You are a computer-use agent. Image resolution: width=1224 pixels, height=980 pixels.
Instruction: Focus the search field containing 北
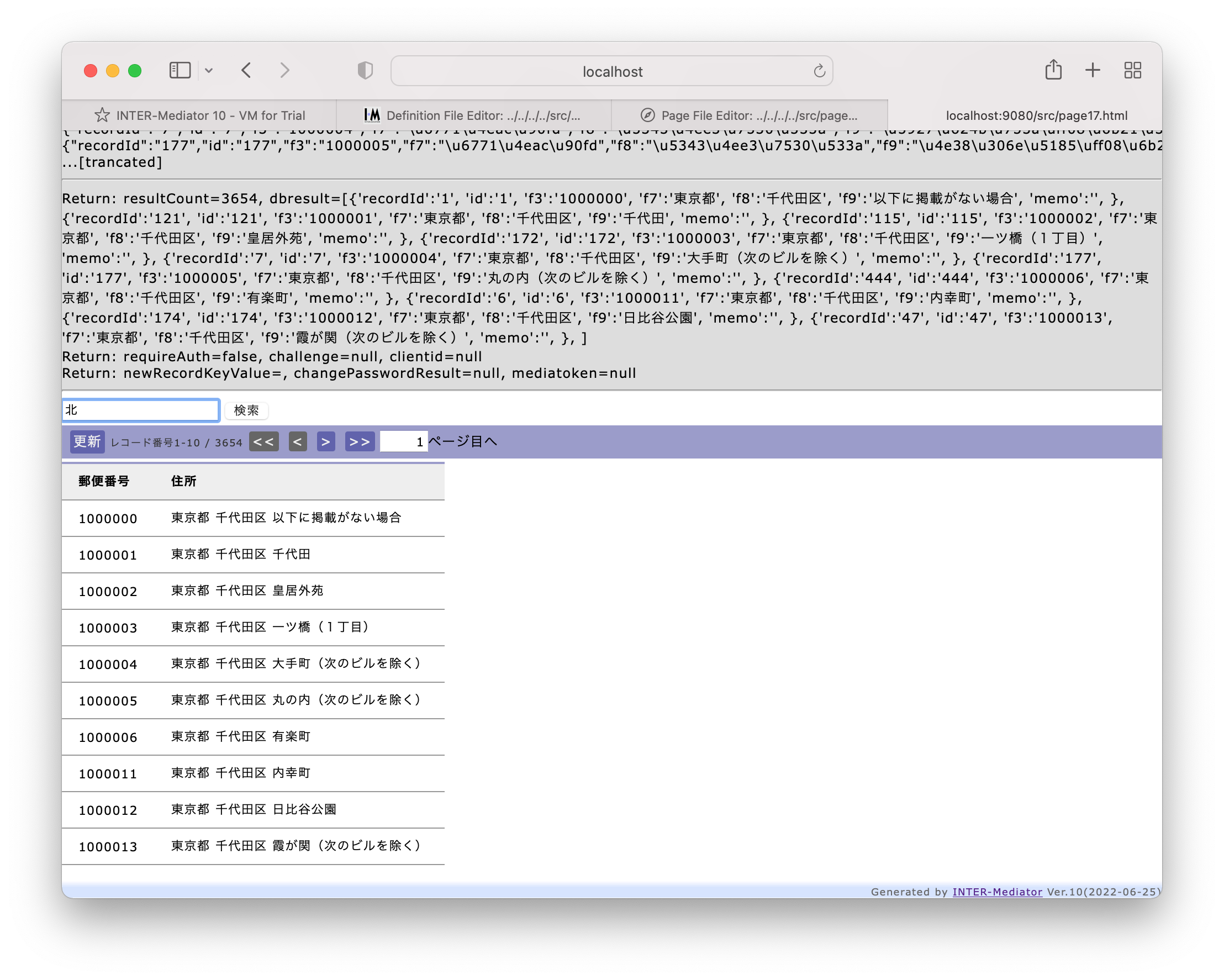point(141,410)
